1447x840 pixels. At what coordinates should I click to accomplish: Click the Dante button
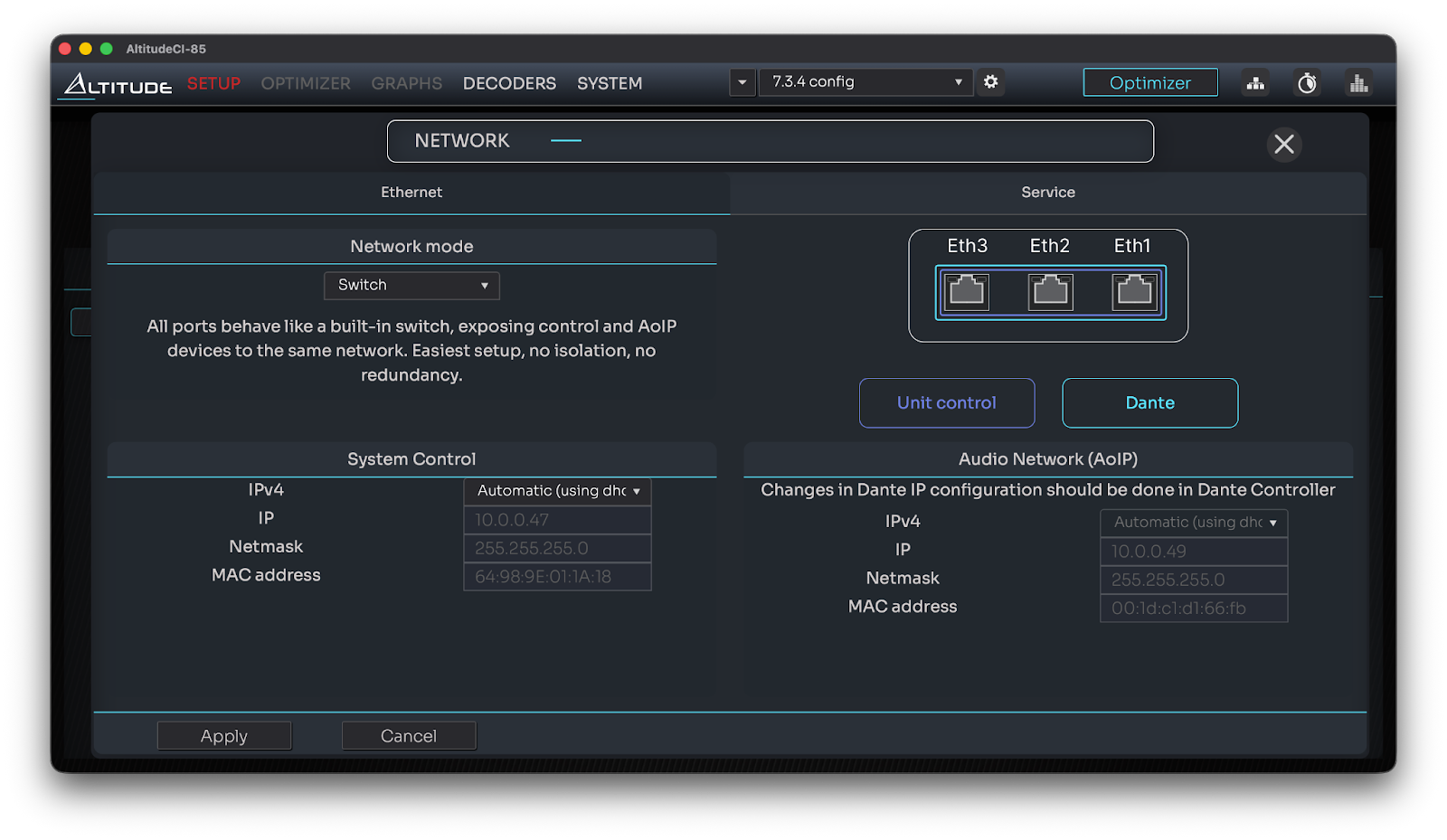[1149, 403]
